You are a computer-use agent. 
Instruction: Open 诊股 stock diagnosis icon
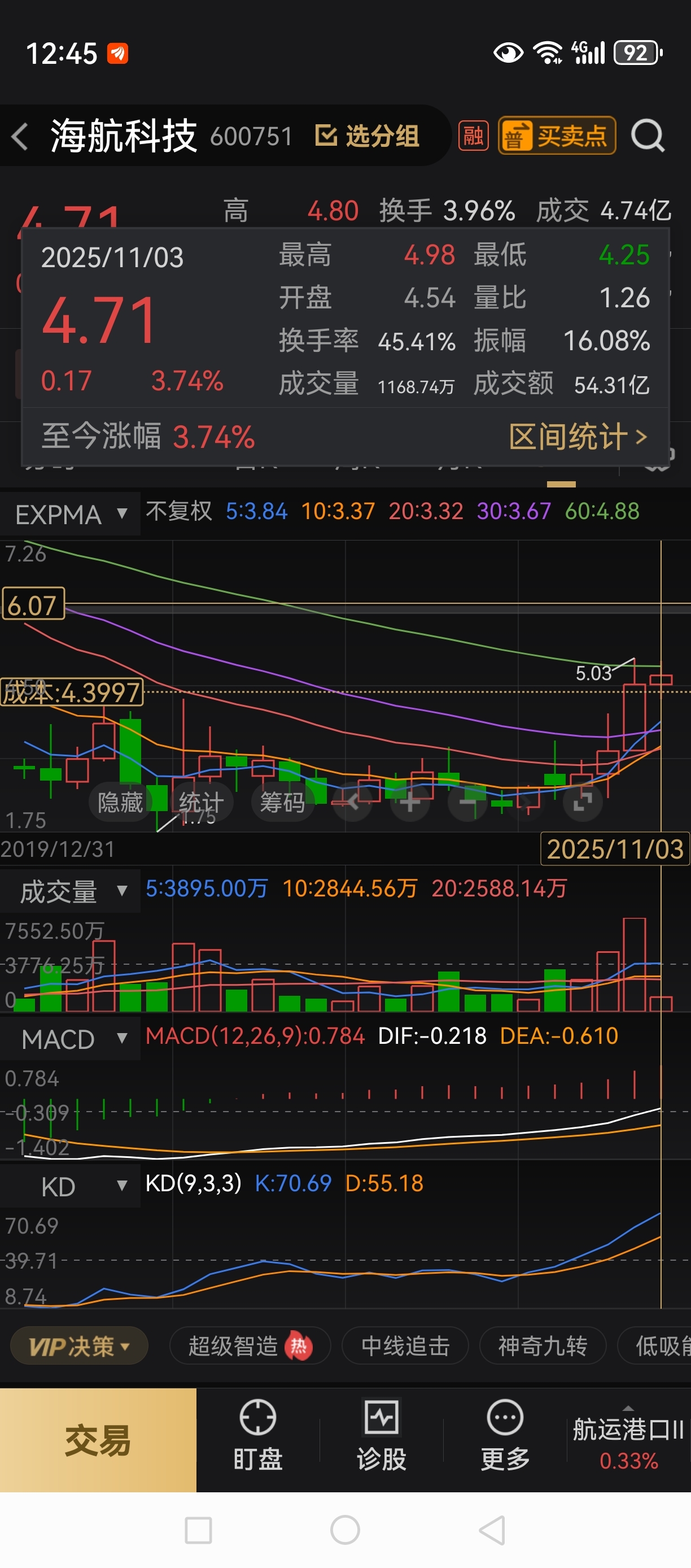pyautogui.click(x=382, y=1435)
